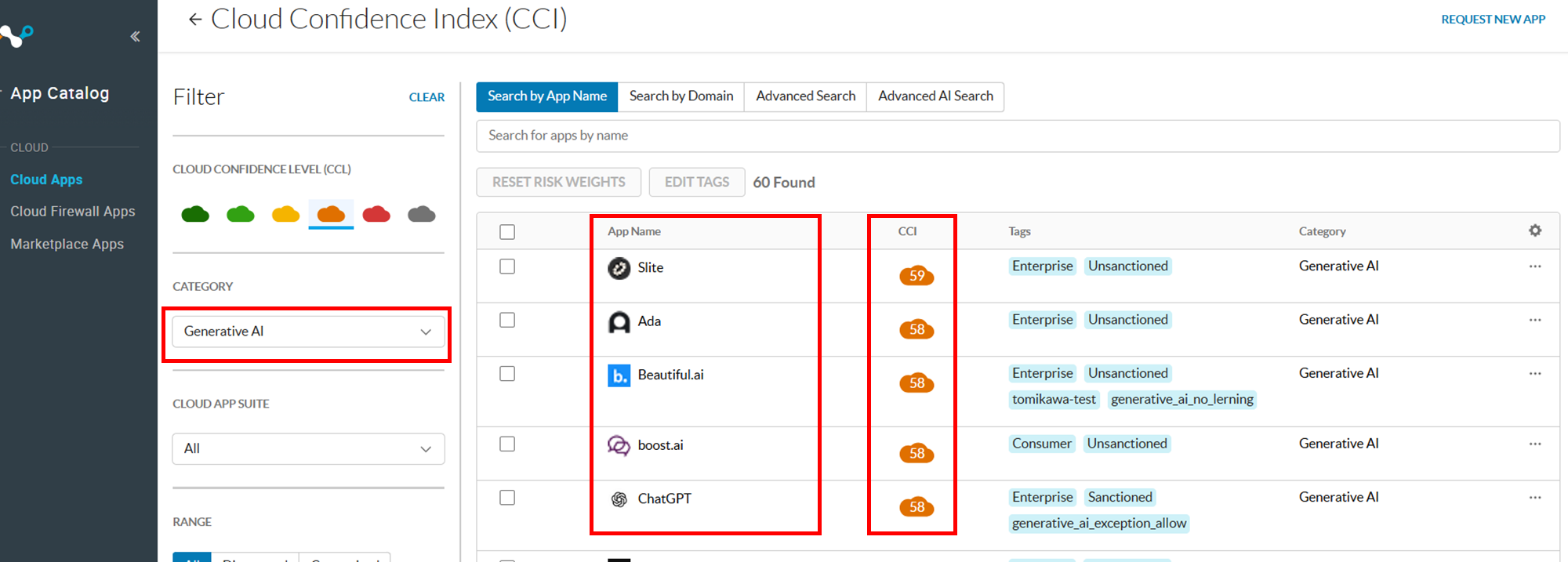1568x562 pixels.
Task: Sort by CCI column header
Action: [x=907, y=231]
